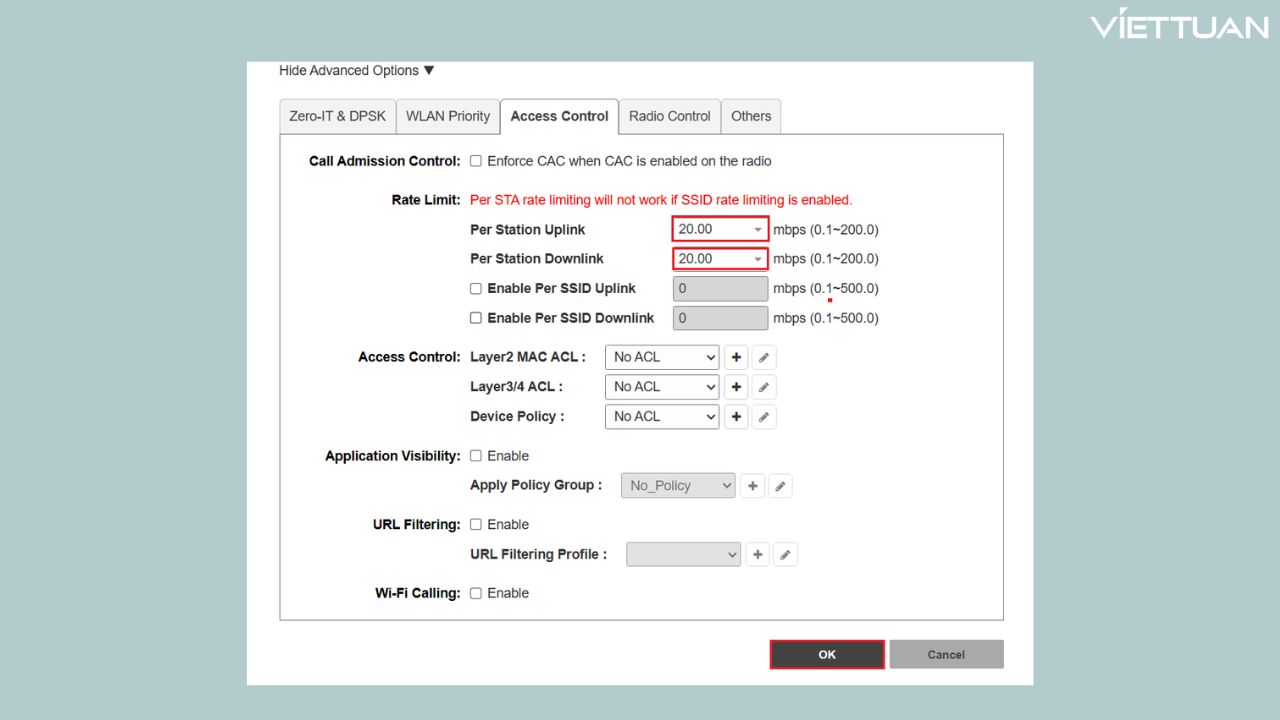This screenshot has width=1280, height=720.
Task: Edit the Device Policy entry
Action: click(x=764, y=417)
